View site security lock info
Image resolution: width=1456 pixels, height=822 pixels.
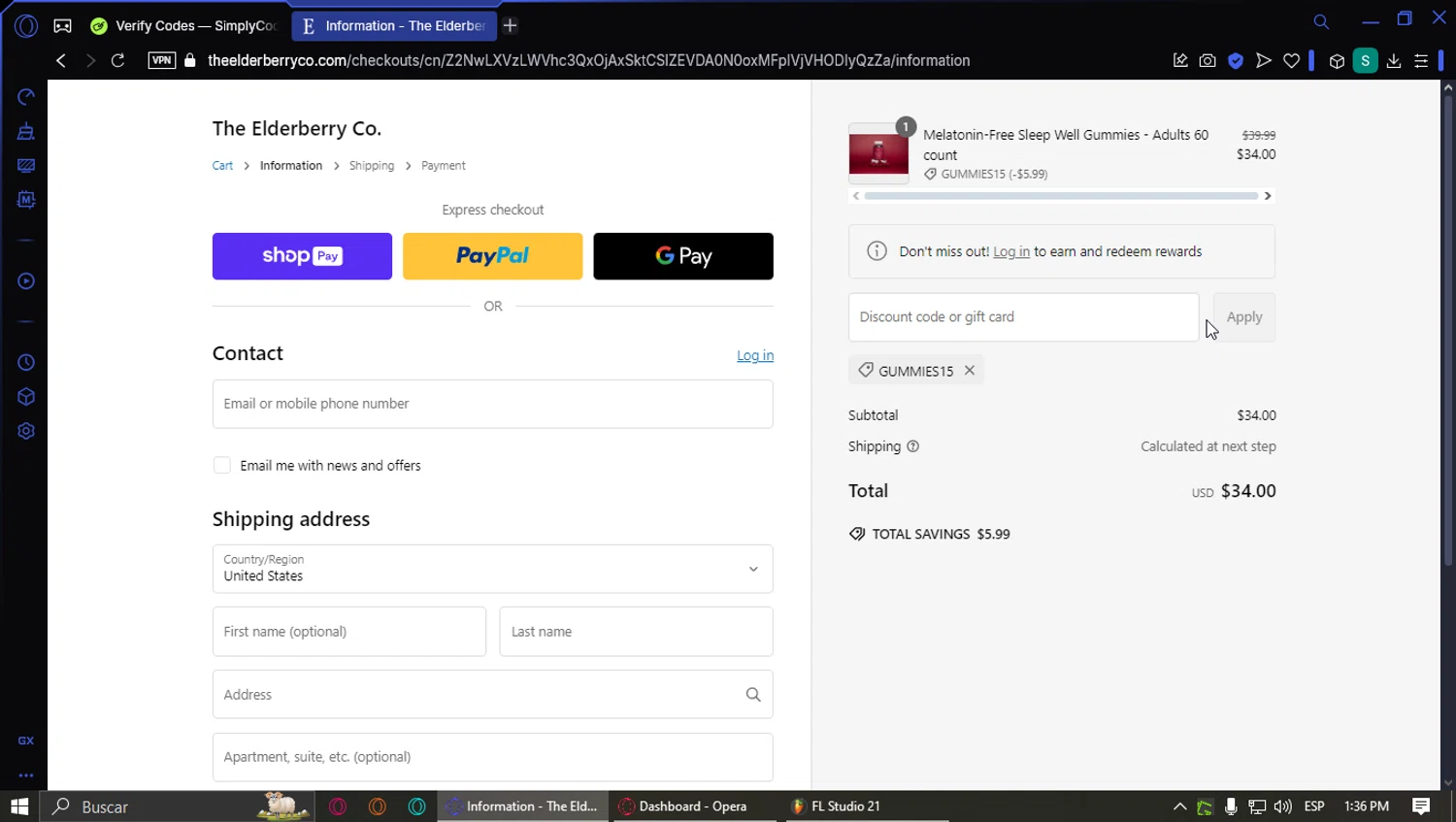click(190, 60)
